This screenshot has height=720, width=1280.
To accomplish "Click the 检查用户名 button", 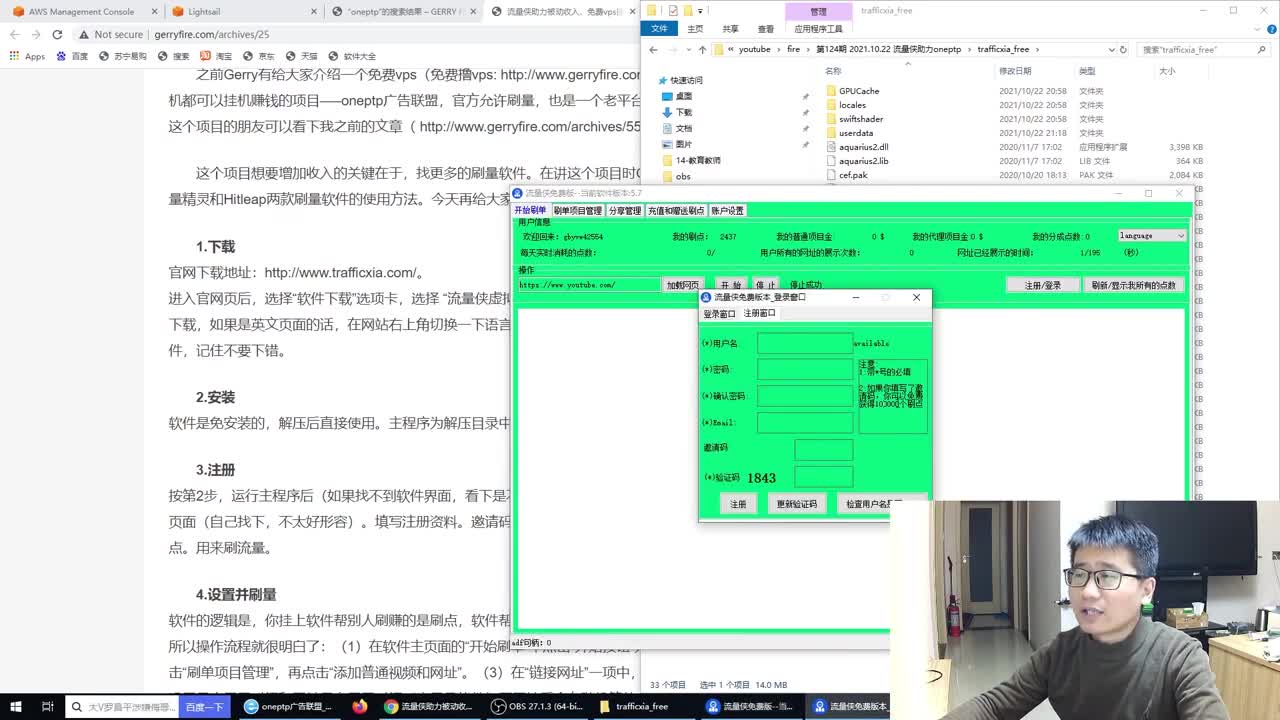I will pos(874,504).
